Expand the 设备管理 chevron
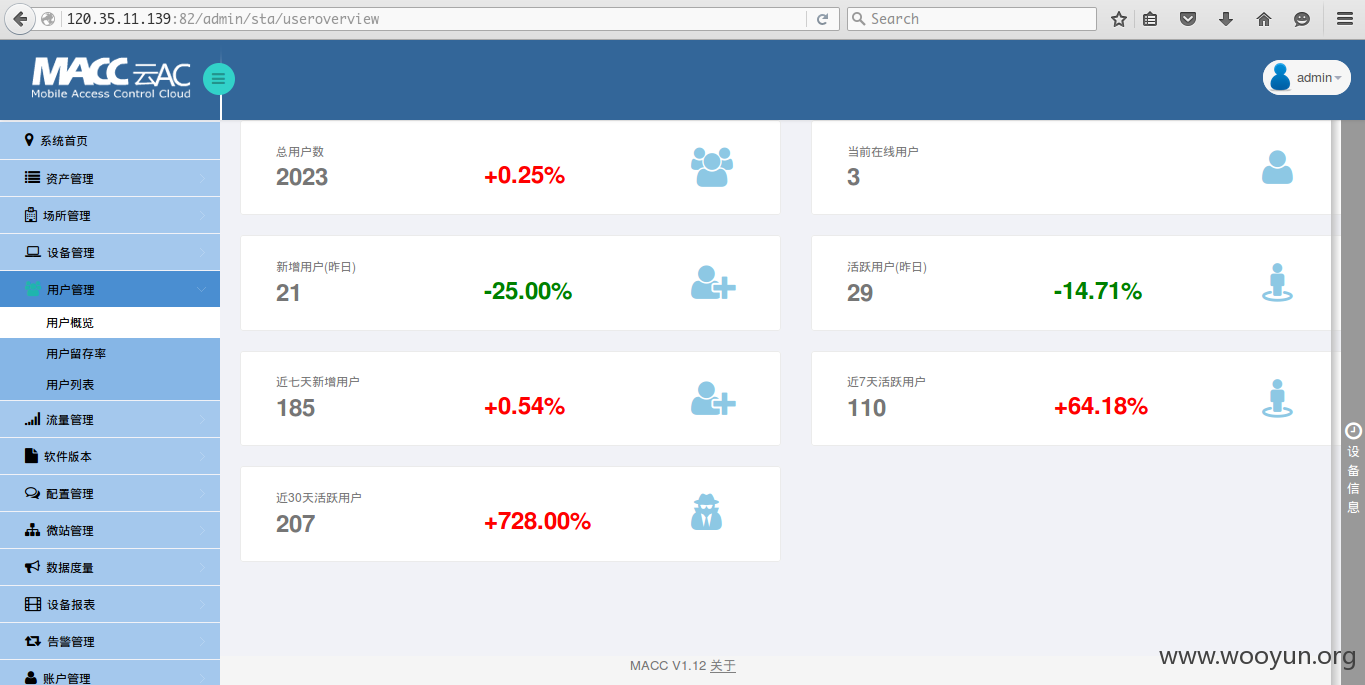The width and height of the screenshot is (1365, 685). (203, 252)
